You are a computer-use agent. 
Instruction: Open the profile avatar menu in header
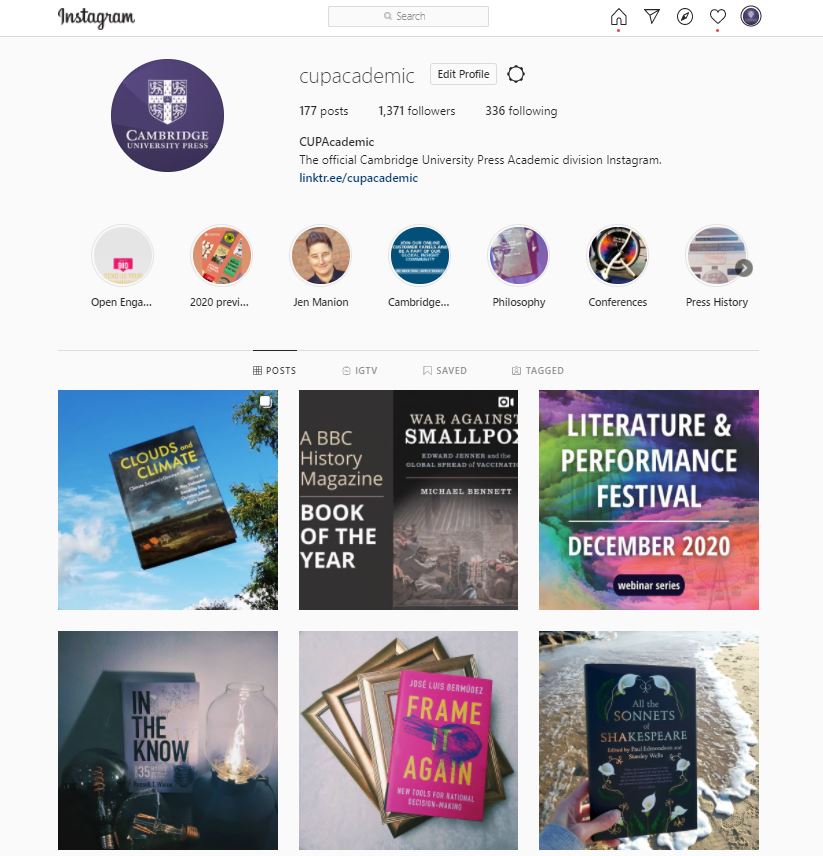751,16
